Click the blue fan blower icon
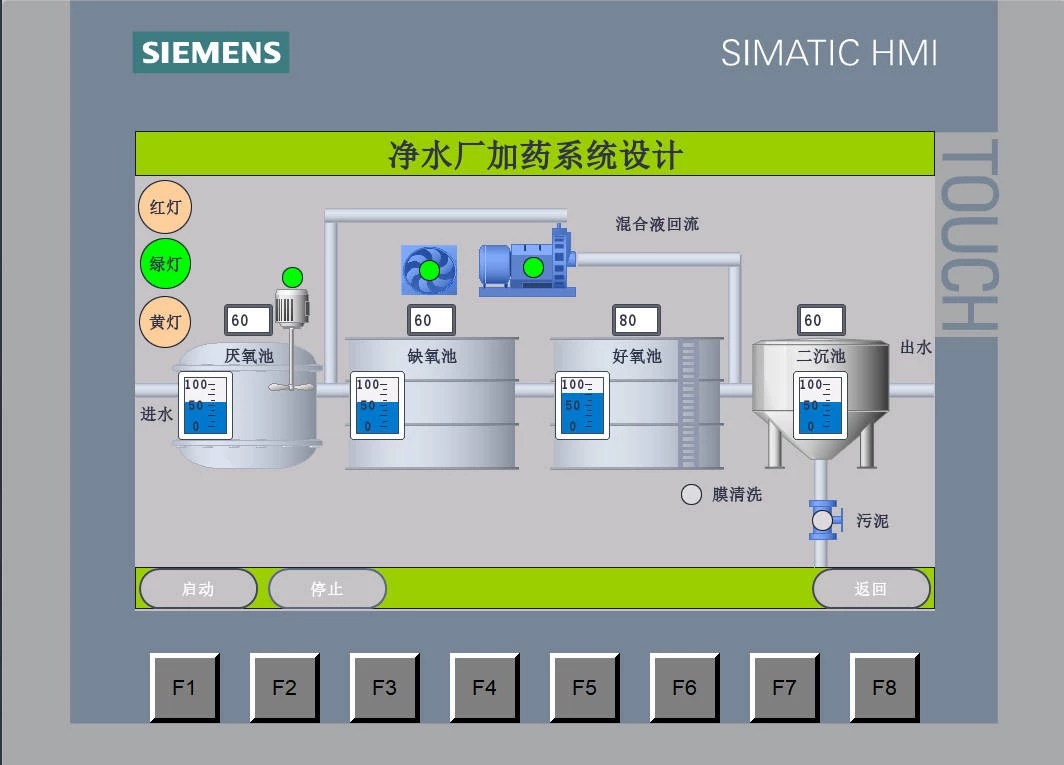Viewport: 1064px width, 765px height. (429, 270)
